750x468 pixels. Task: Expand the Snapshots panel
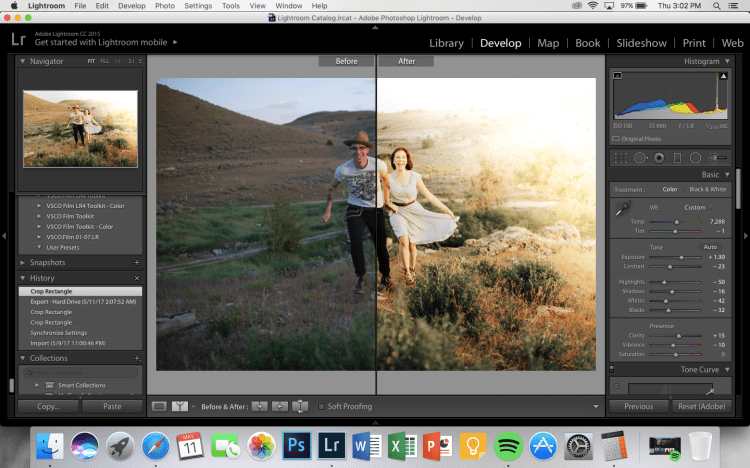tap(24, 262)
